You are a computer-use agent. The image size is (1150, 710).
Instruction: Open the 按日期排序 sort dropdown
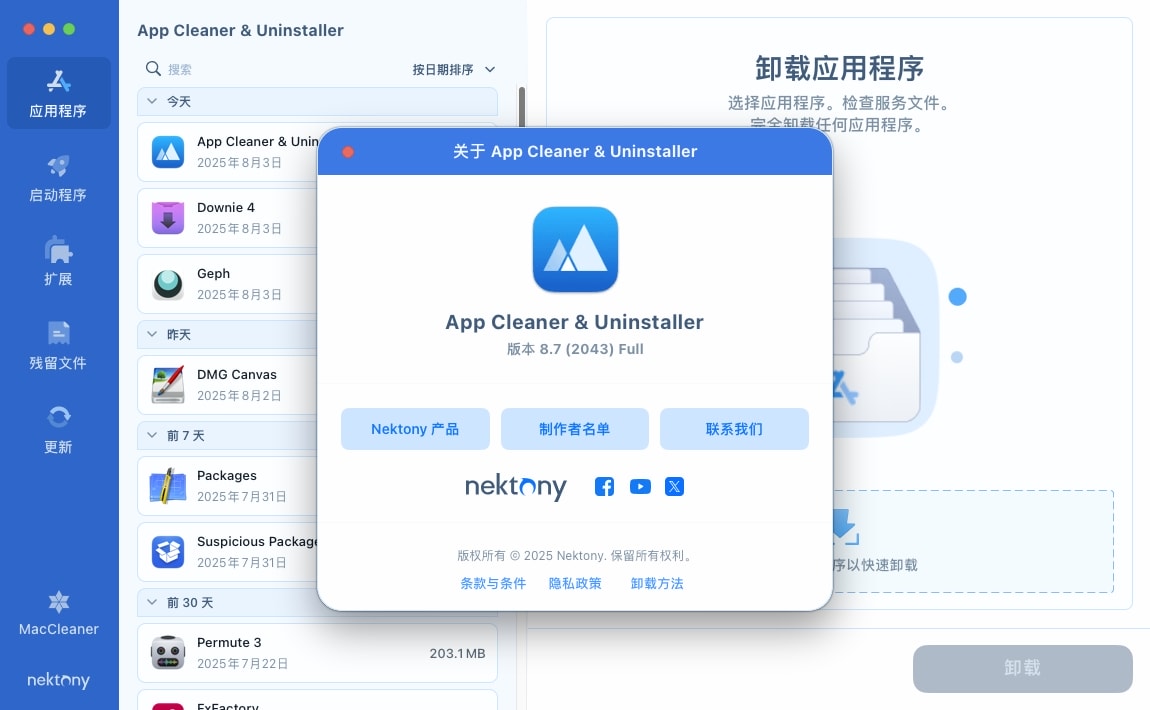[454, 69]
